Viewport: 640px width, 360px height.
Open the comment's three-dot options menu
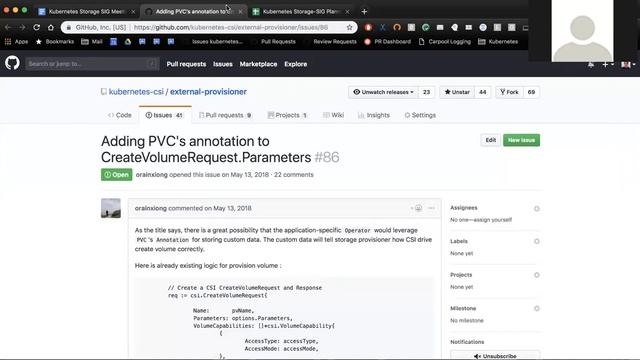pyautogui.click(x=431, y=208)
